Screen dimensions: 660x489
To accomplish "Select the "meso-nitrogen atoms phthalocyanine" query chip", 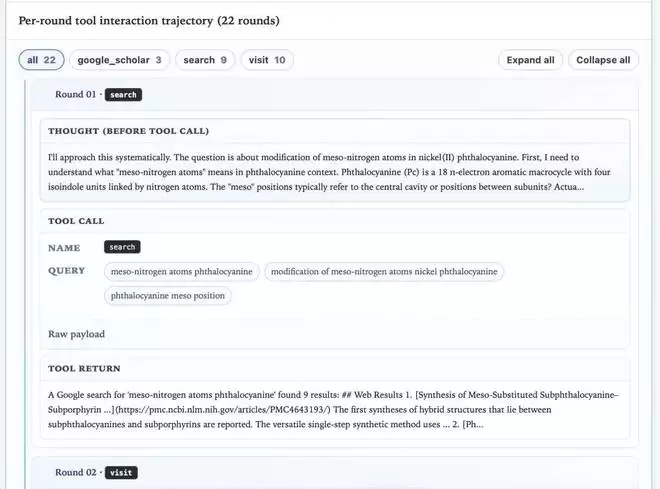I will point(182,271).
